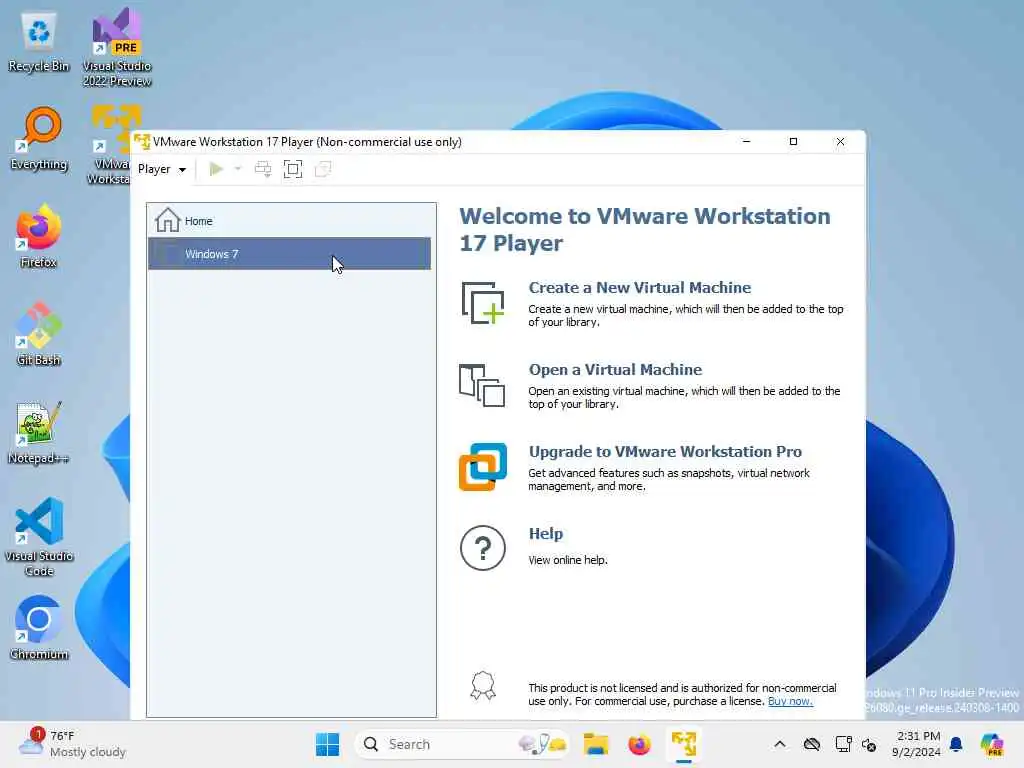1024x768 pixels.
Task: Select the Git Bash desktop icon
Action: click(x=39, y=334)
